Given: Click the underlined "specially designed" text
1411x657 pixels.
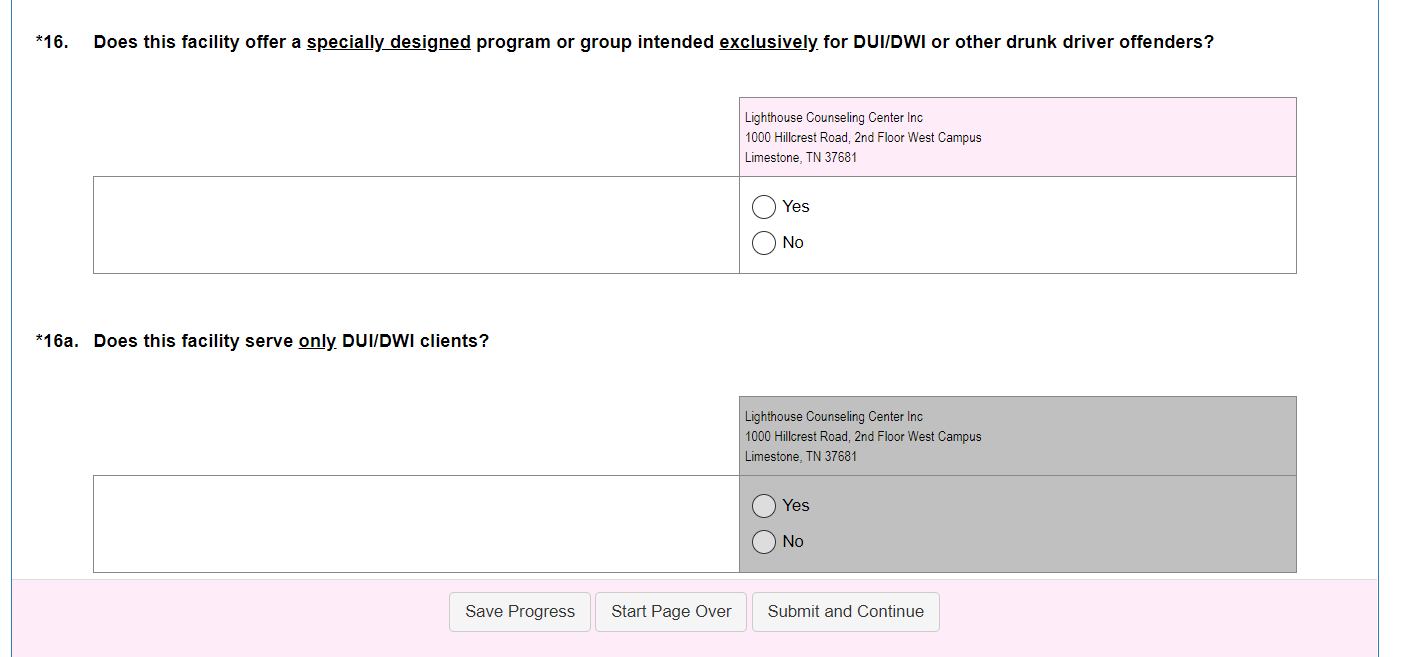Looking at the screenshot, I should pyautogui.click(x=388, y=43).
